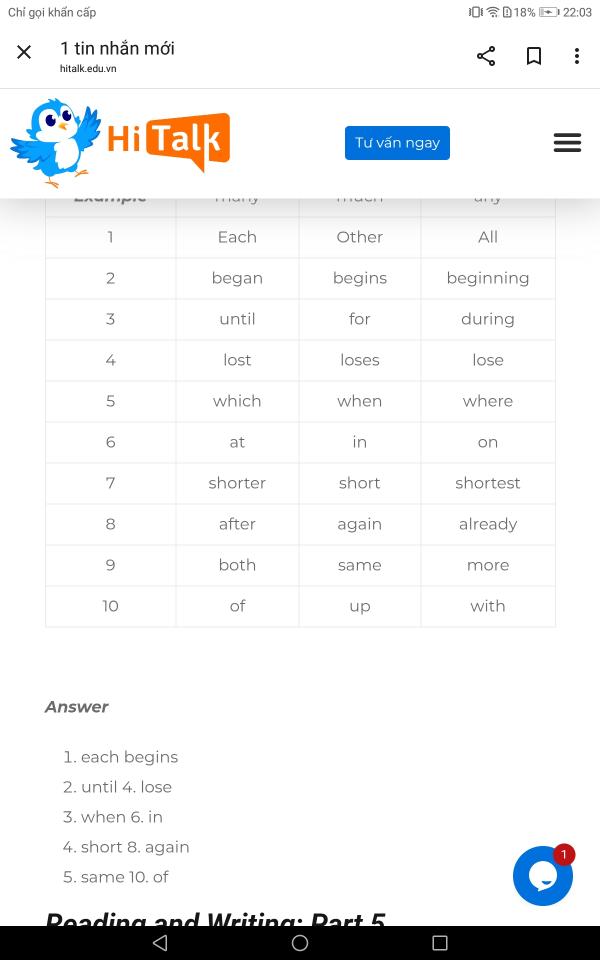Select the 'already' option in row 8
Image resolution: width=600 pixels, height=960 pixels.
(488, 524)
